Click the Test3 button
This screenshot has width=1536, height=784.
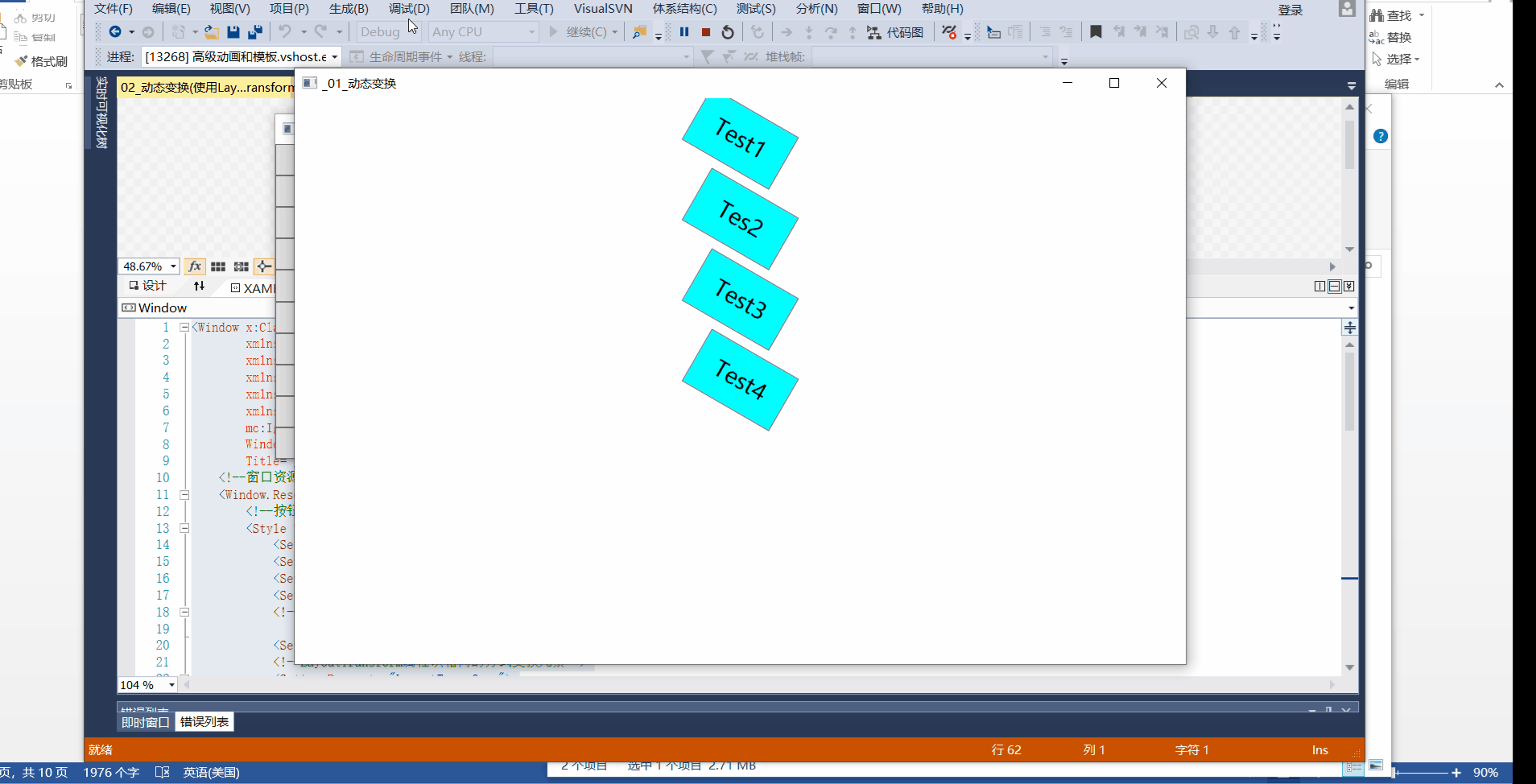tap(740, 299)
